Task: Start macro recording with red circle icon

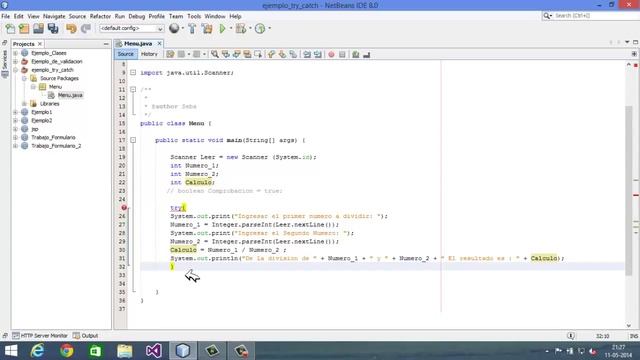Action: coord(331,54)
